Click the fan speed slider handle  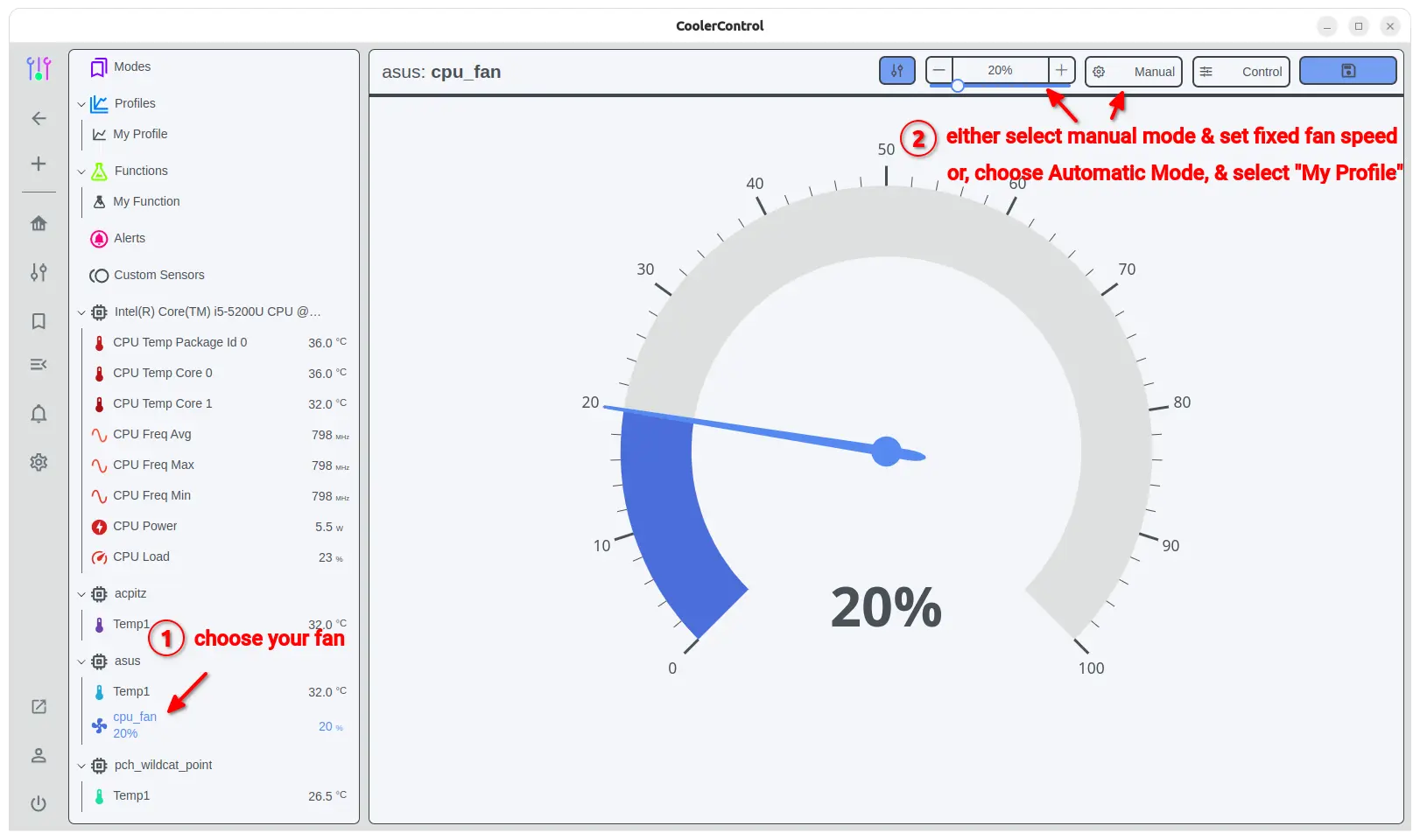point(958,86)
